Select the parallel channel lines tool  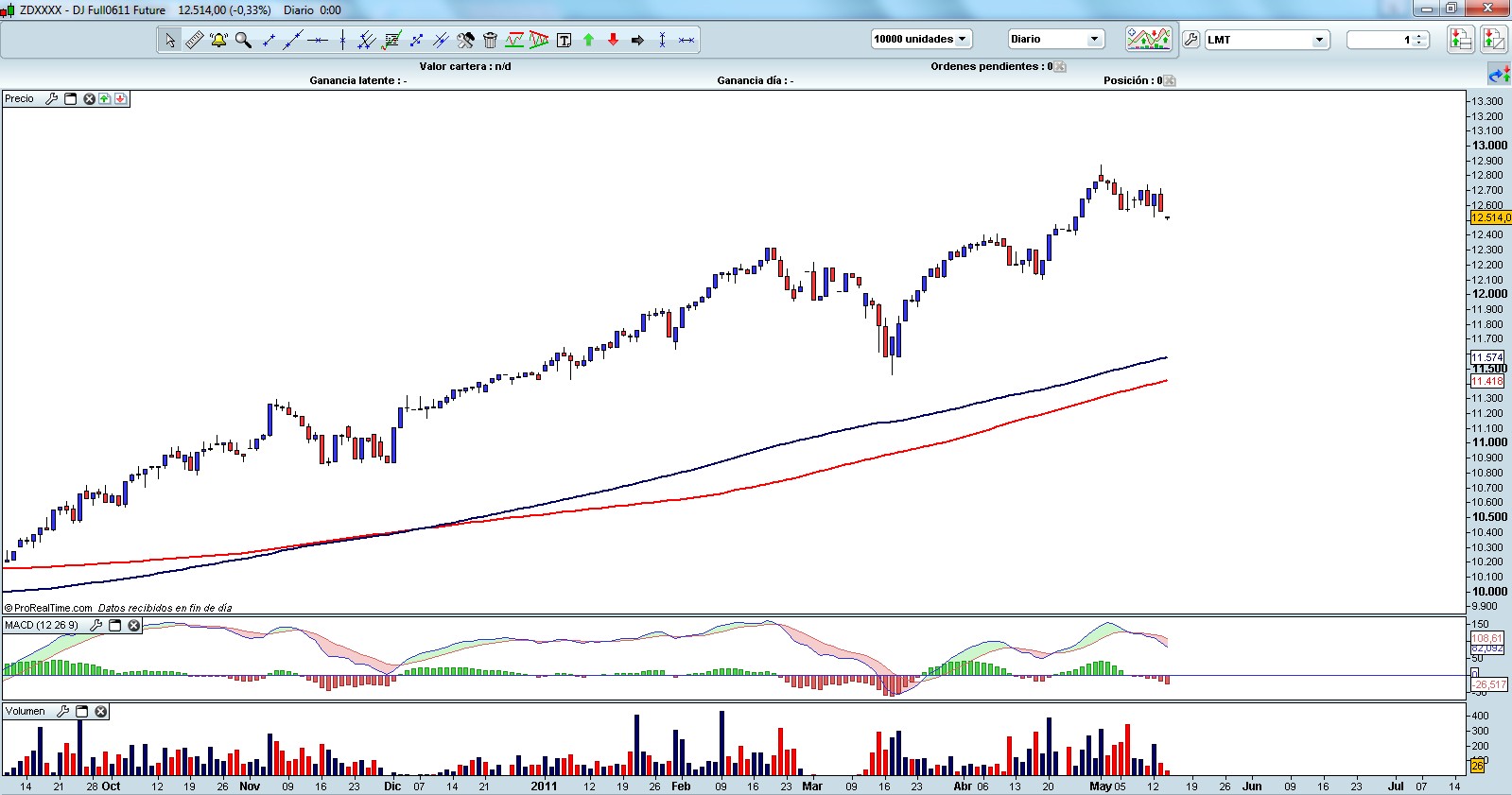click(x=367, y=40)
